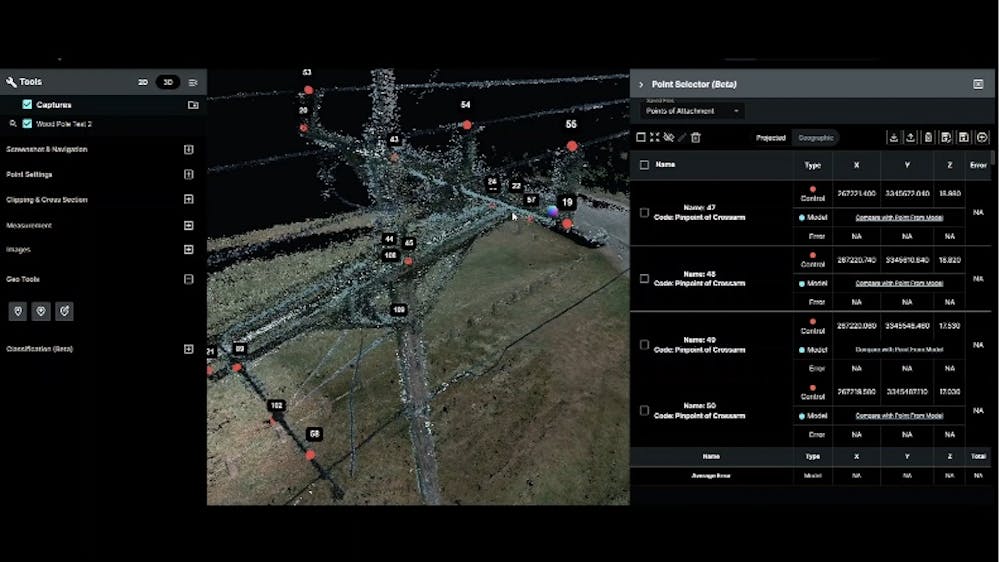Click the save disk icon in Point Selector

[x=964, y=137]
